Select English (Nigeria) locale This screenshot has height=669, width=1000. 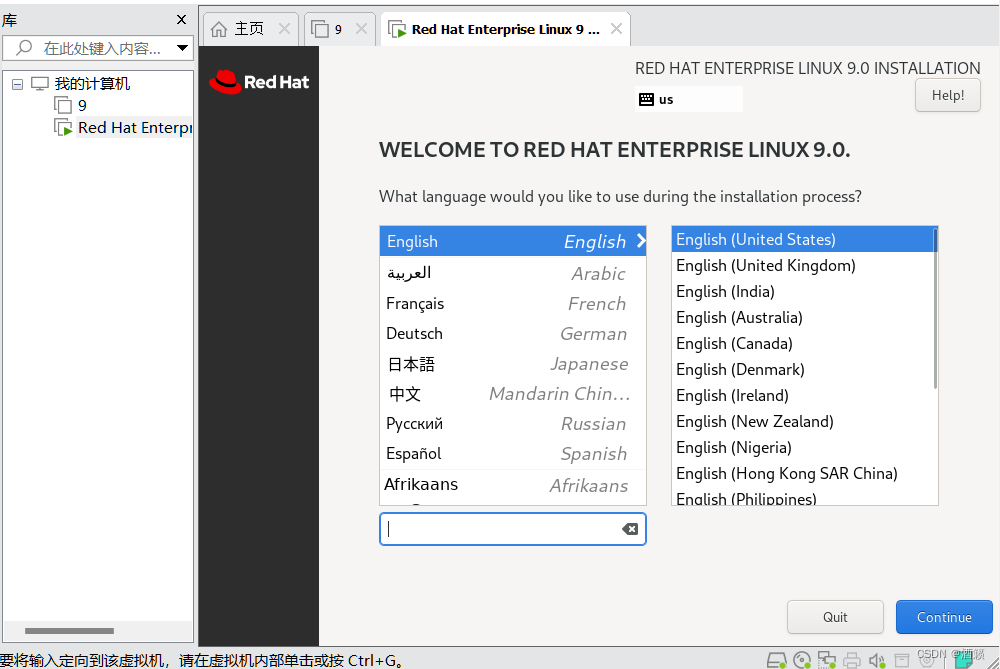click(x=802, y=448)
